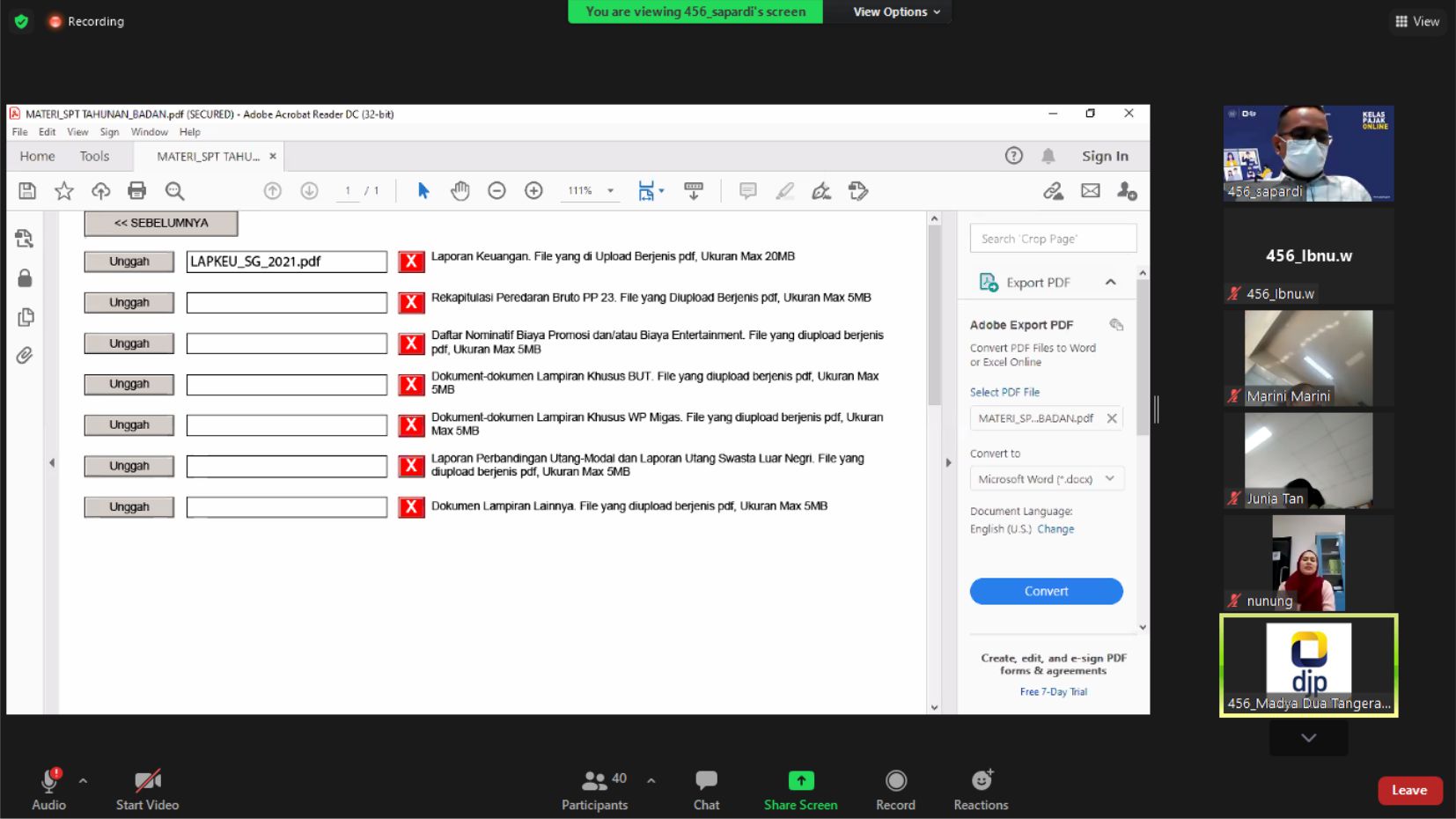Click the Free 7-Day Trial link
This screenshot has width=1456, height=819.
[1053, 692]
